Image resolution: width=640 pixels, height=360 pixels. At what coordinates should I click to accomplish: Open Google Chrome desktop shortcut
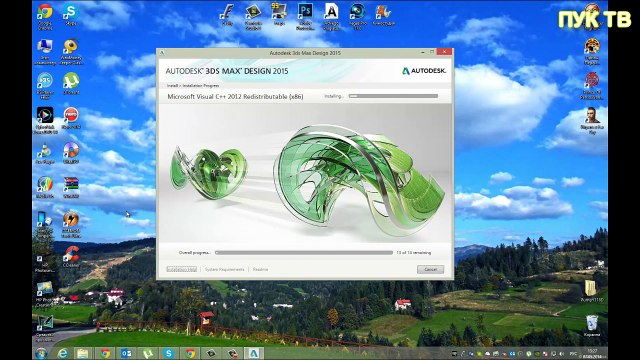[45, 16]
